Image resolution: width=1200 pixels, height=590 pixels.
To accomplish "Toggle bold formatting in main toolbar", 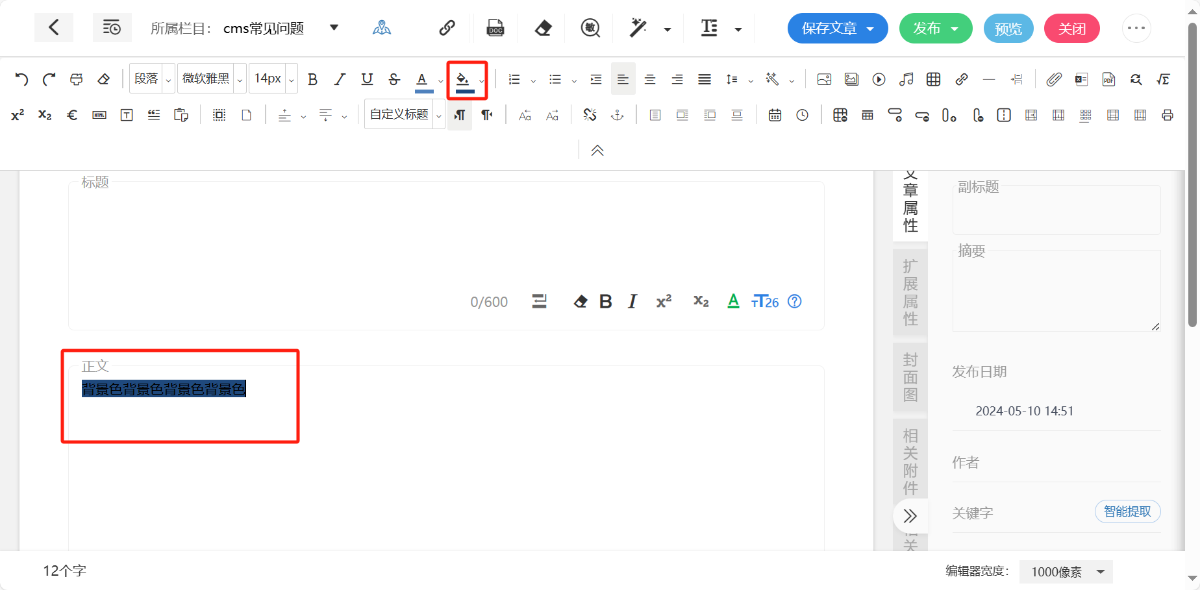I will tap(312, 79).
